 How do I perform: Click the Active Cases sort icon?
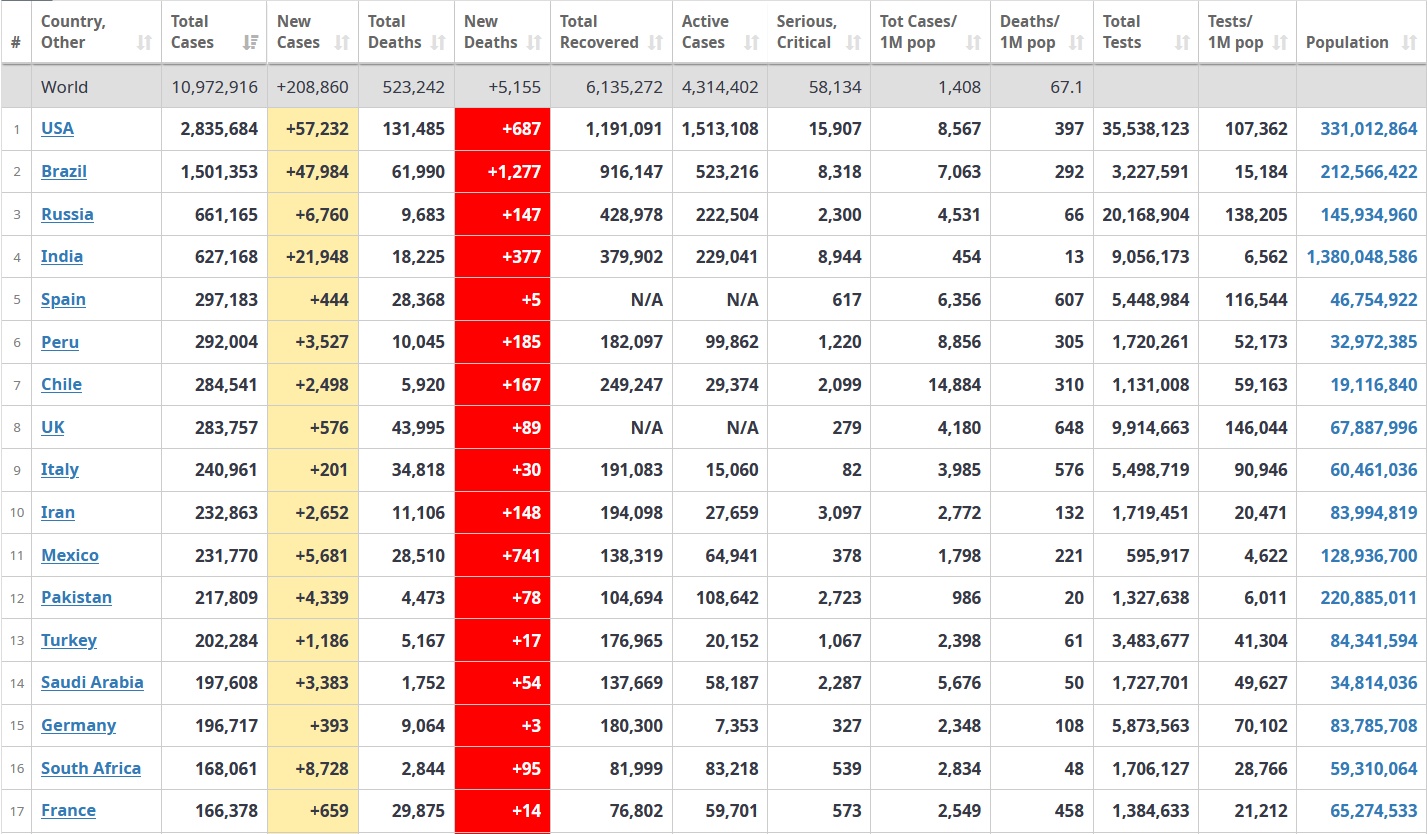(750, 43)
